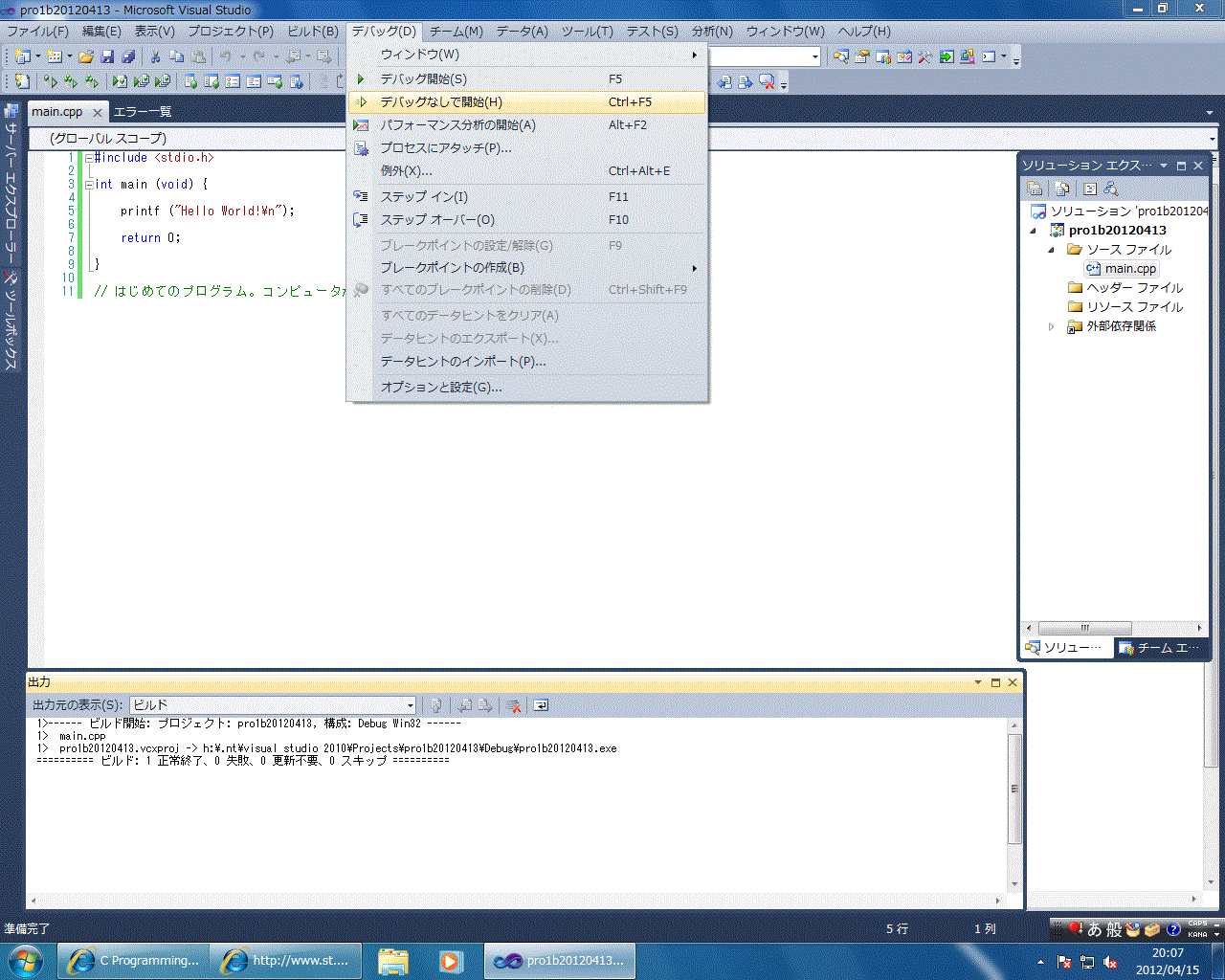
Task: Expand ブレークポイントの作成(B) submenu
Action: coord(527,268)
